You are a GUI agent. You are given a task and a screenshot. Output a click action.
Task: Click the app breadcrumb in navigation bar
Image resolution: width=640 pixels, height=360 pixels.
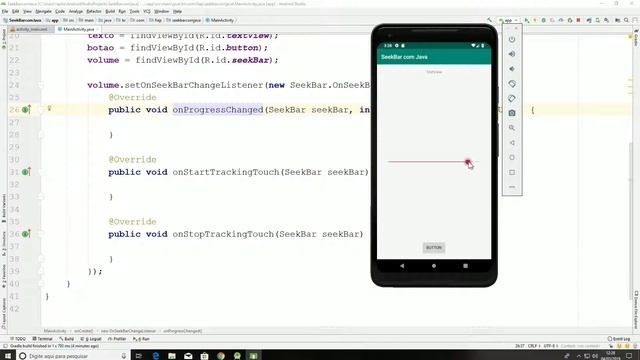[x=53, y=20]
